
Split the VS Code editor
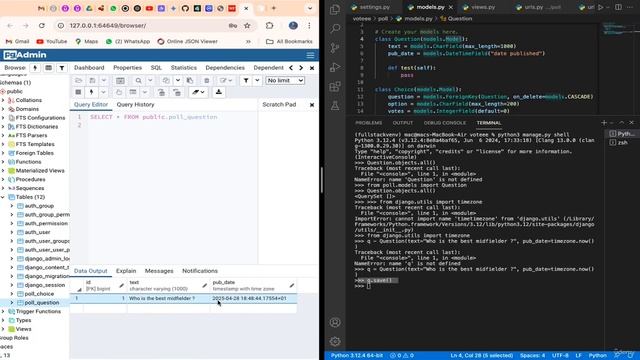[618, 7]
